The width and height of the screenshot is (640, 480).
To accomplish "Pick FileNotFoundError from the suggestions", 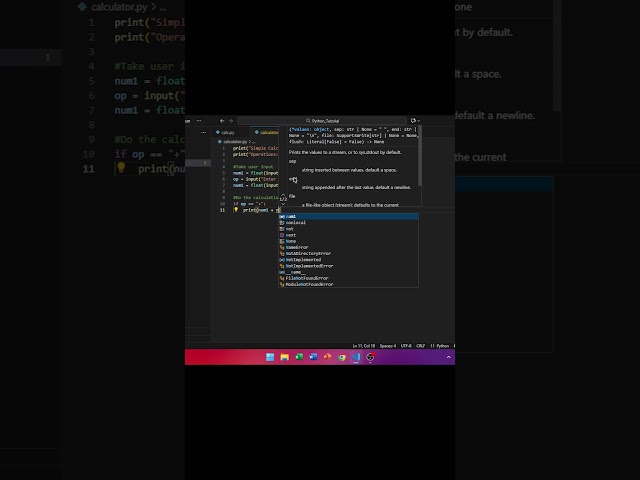I will click(x=349, y=278).
